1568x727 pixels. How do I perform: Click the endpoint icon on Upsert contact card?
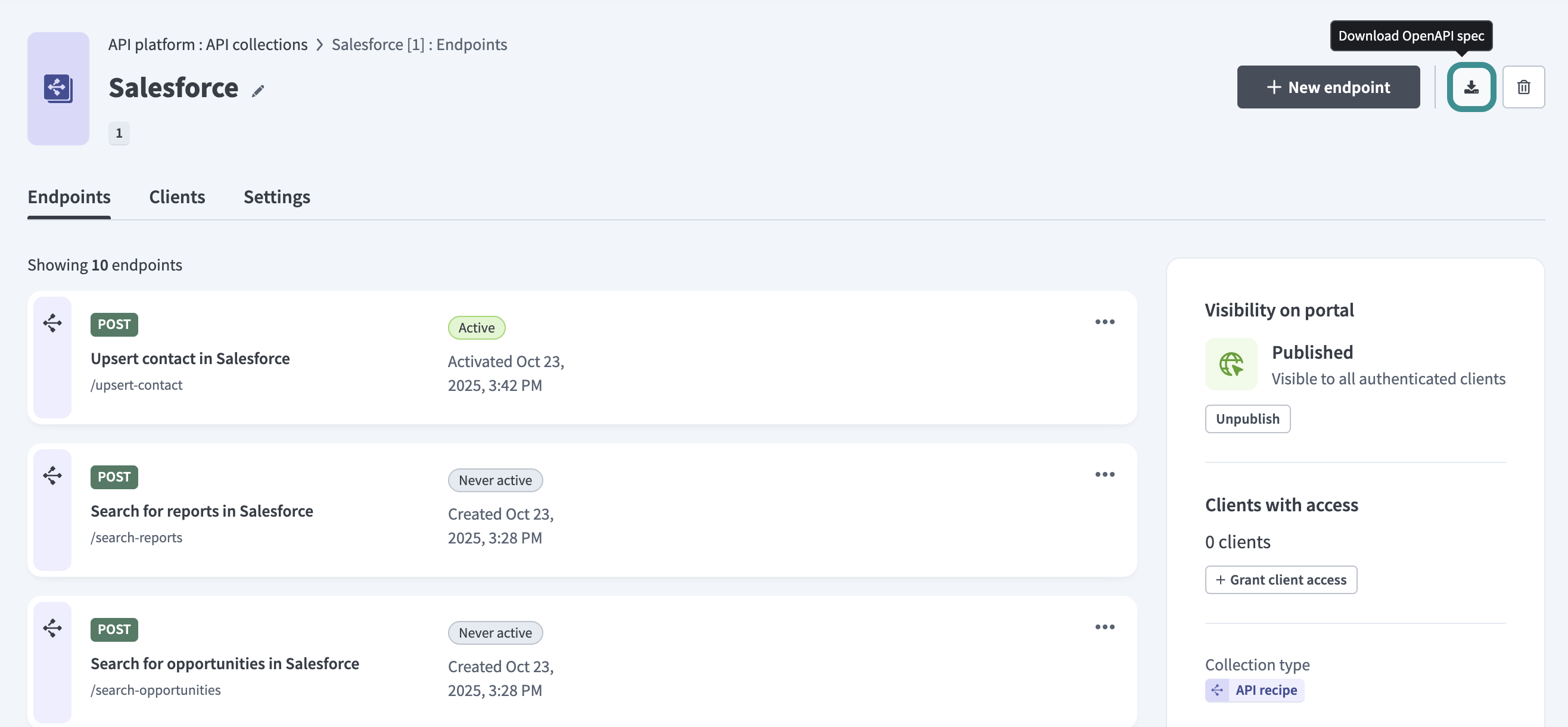point(52,323)
